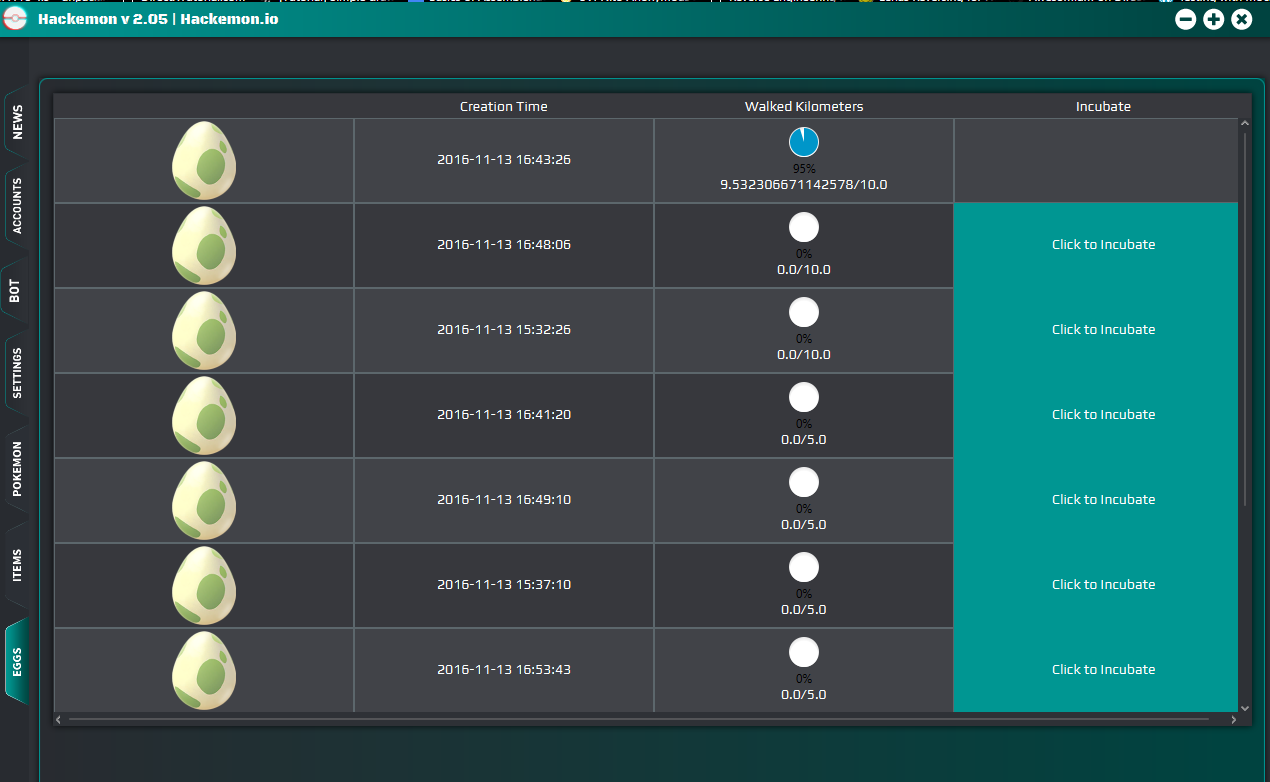The height and width of the screenshot is (782, 1270).
Task: Switch to the ACCOUNTS tab
Action: 18,207
